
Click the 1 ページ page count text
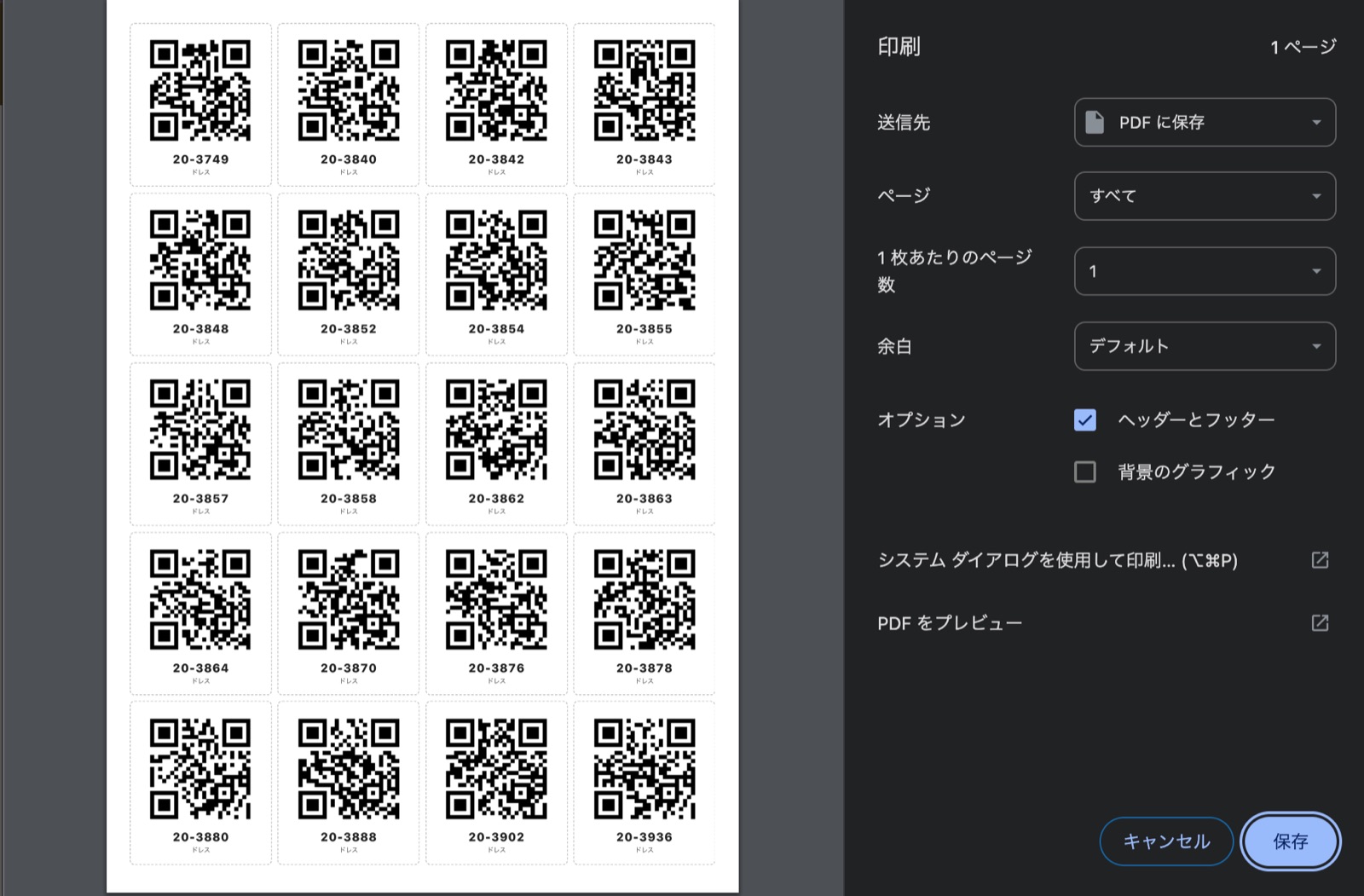(1303, 47)
